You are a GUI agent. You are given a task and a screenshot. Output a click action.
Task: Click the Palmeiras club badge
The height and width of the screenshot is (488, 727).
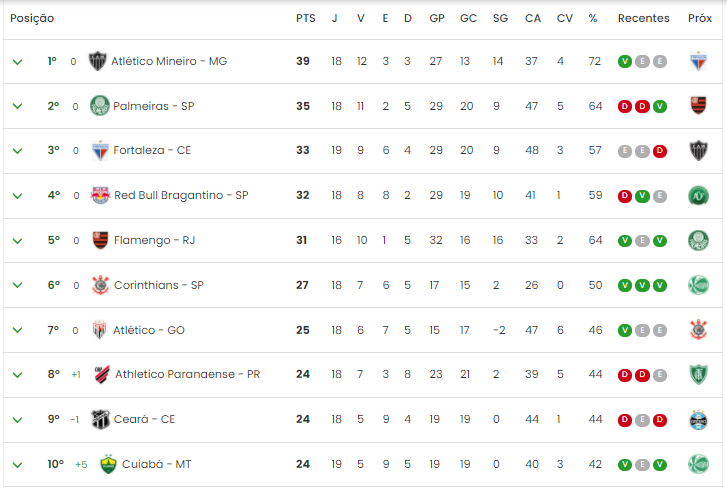coord(100,106)
